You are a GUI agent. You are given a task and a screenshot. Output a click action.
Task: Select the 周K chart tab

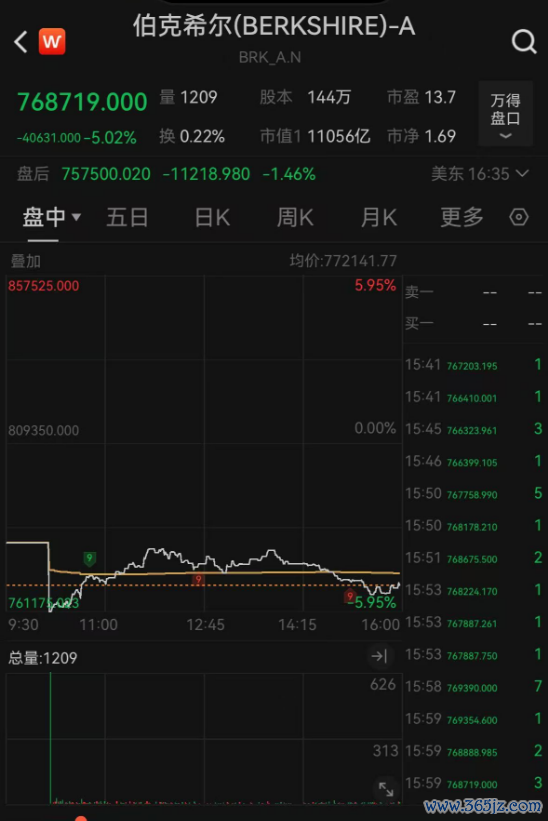click(295, 217)
